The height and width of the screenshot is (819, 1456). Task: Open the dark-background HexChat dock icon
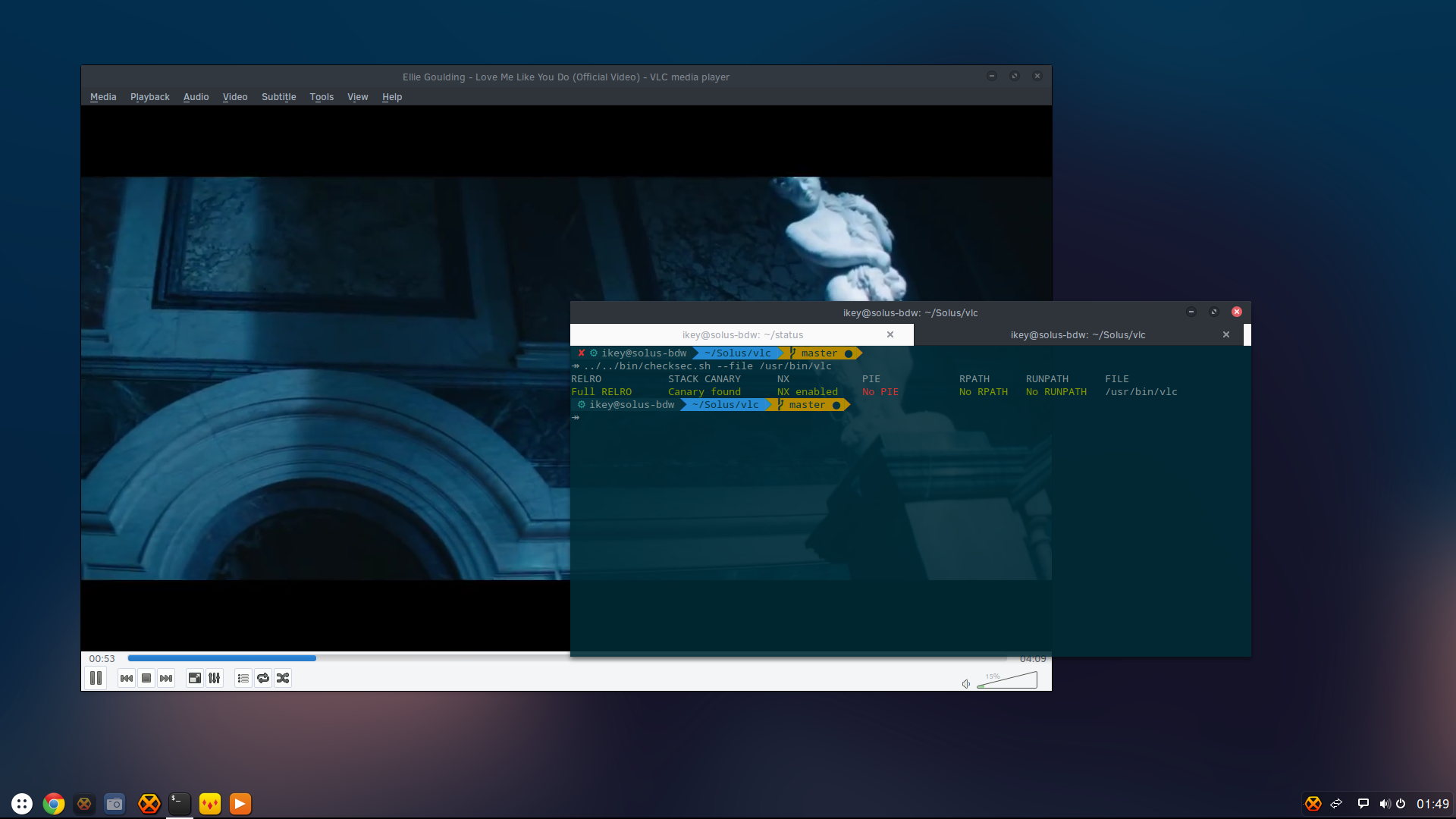pos(84,804)
